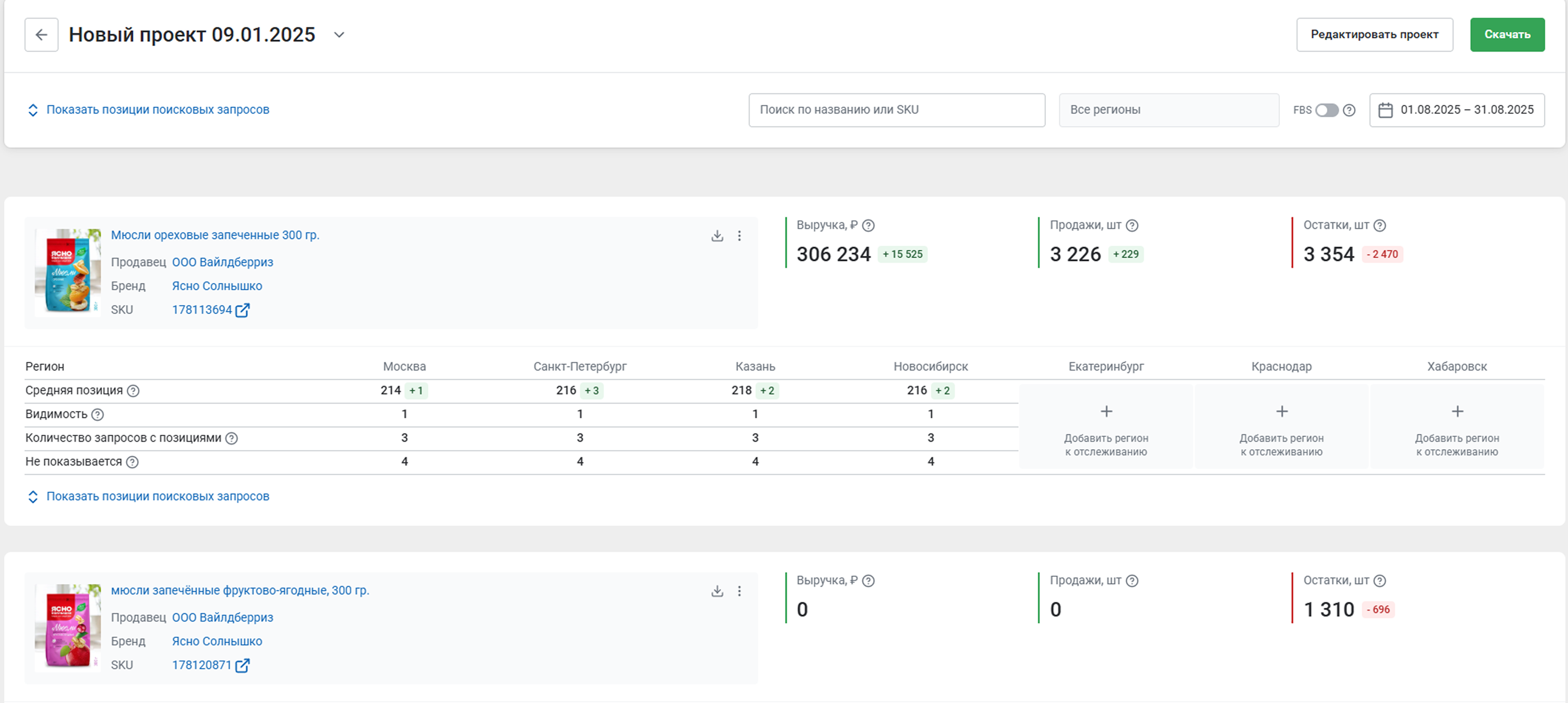Click the back arrow button

pyautogui.click(x=42, y=35)
